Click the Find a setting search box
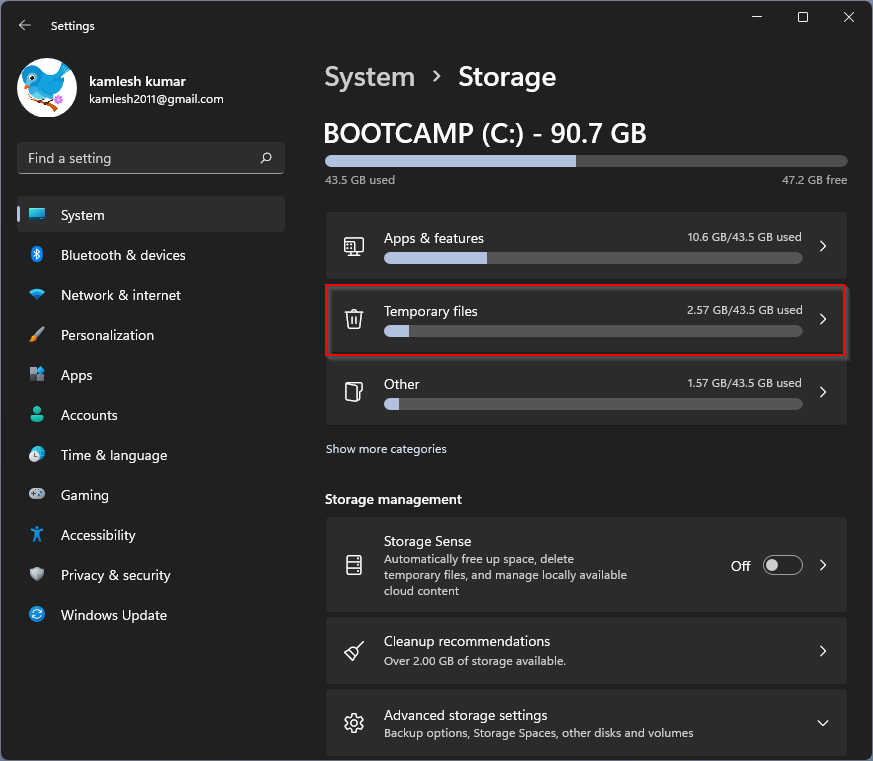 click(x=140, y=158)
